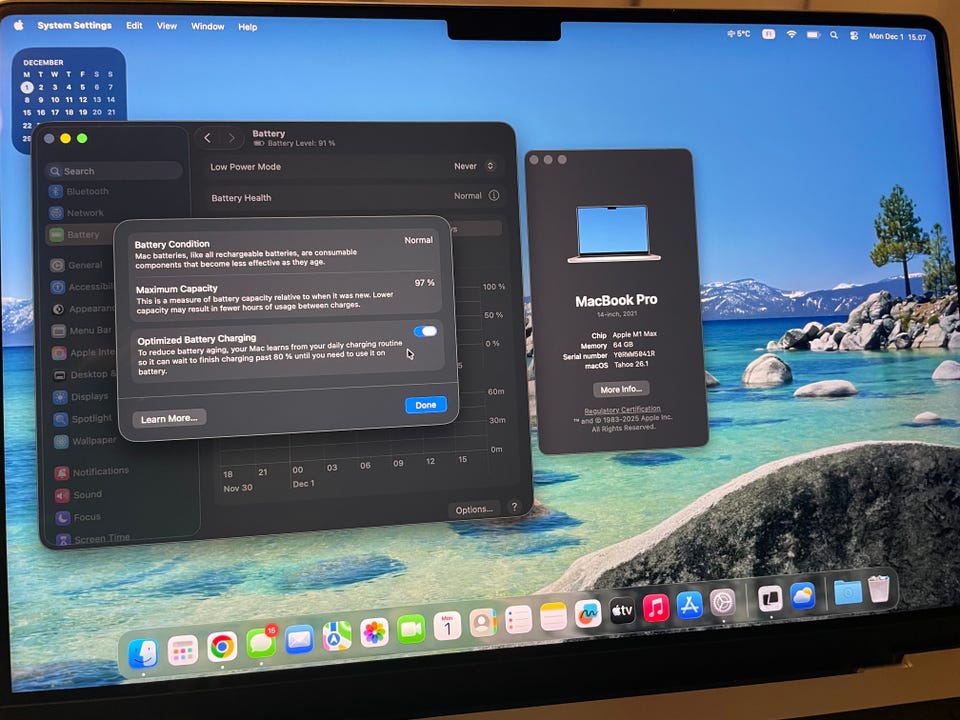This screenshot has height=720, width=960.
Task: Toggle Optimized Battery Charging switch
Action: coord(426,331)
